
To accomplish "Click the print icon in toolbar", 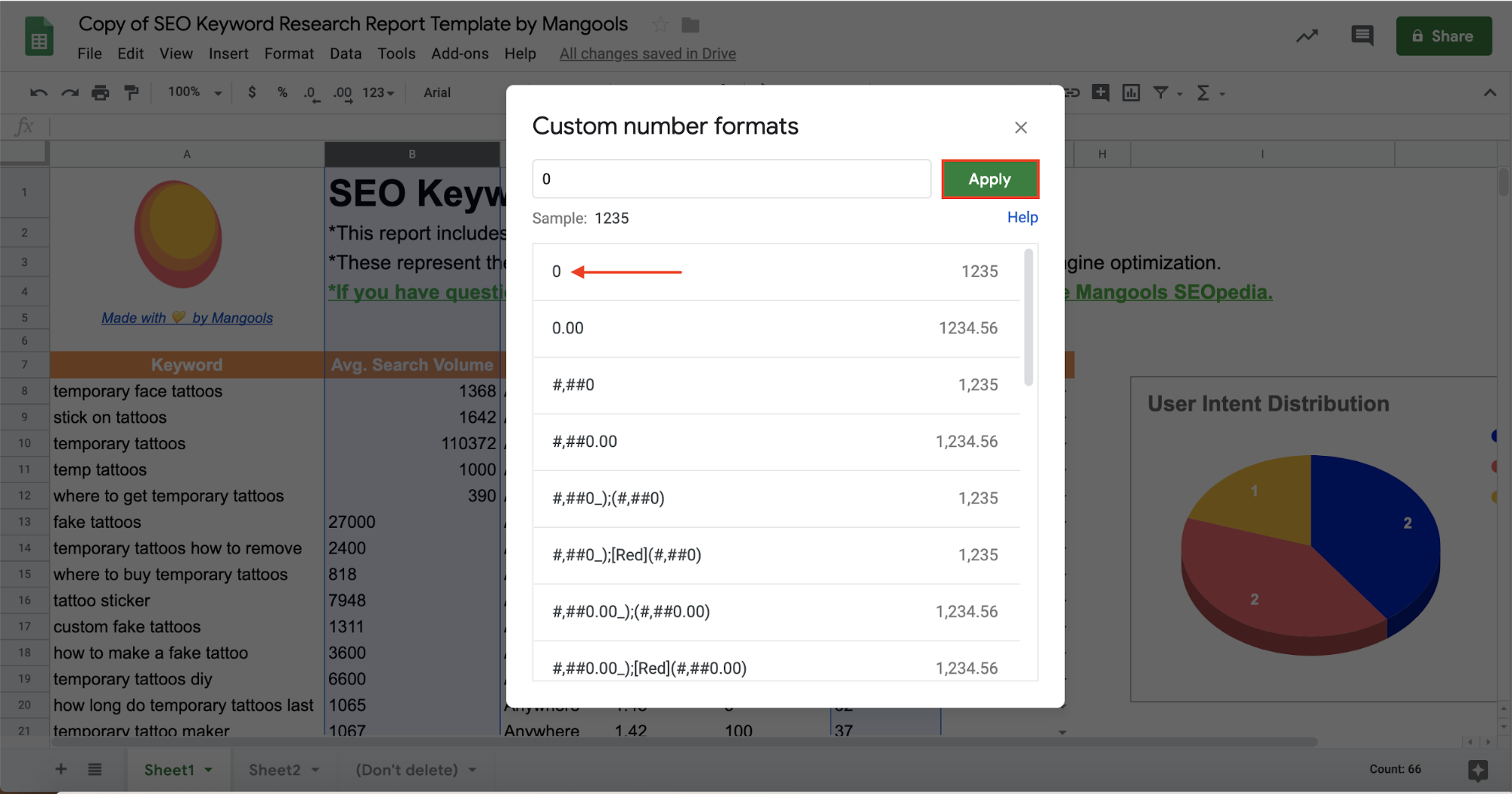I will [100, 93].
